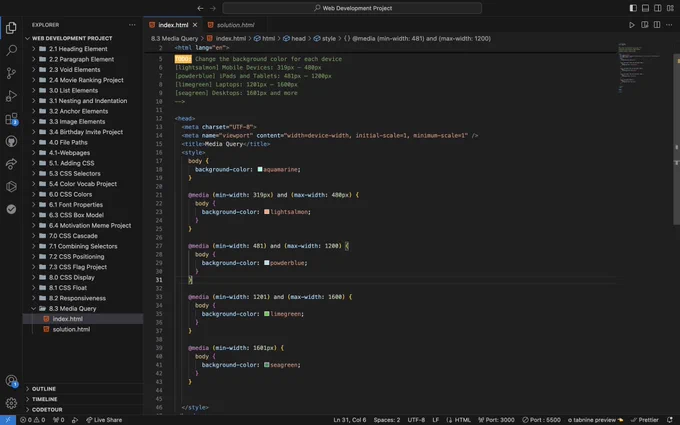This screenshot has height=425, width=680.
Task: Click the limegreen color swatch
Action: tap(267, 314)
